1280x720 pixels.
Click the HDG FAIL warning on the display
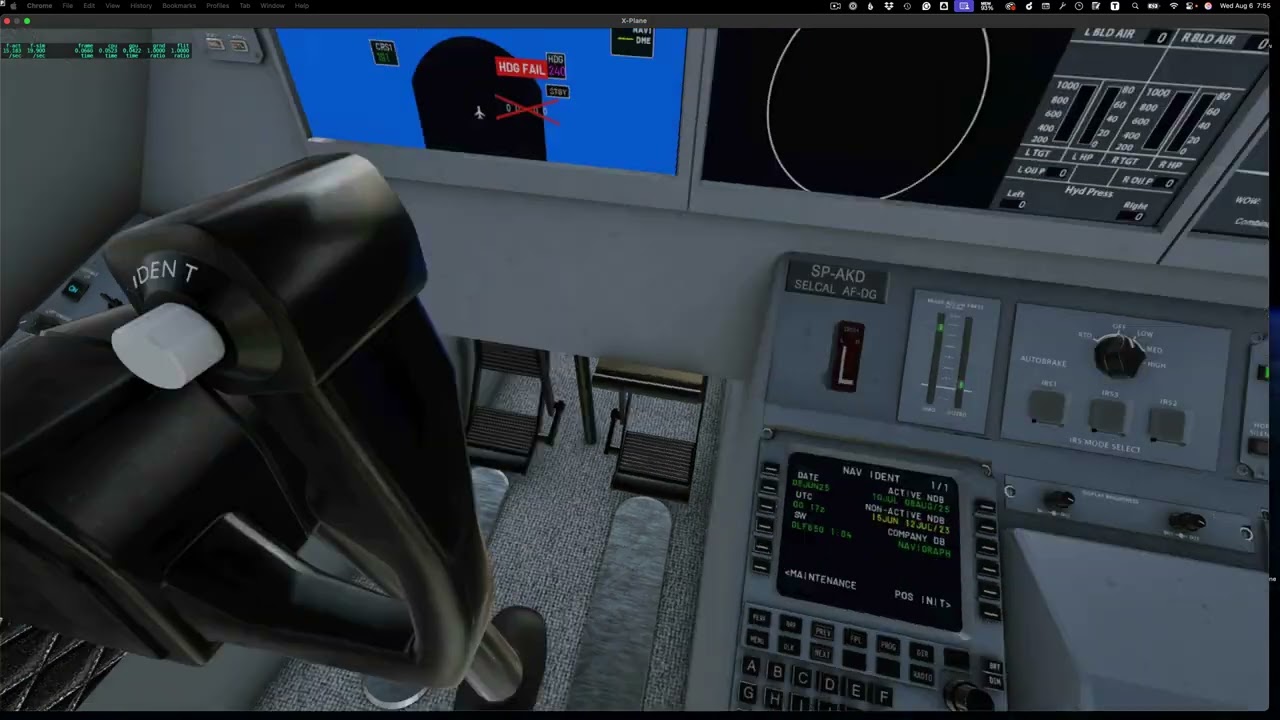coord(521,69)
